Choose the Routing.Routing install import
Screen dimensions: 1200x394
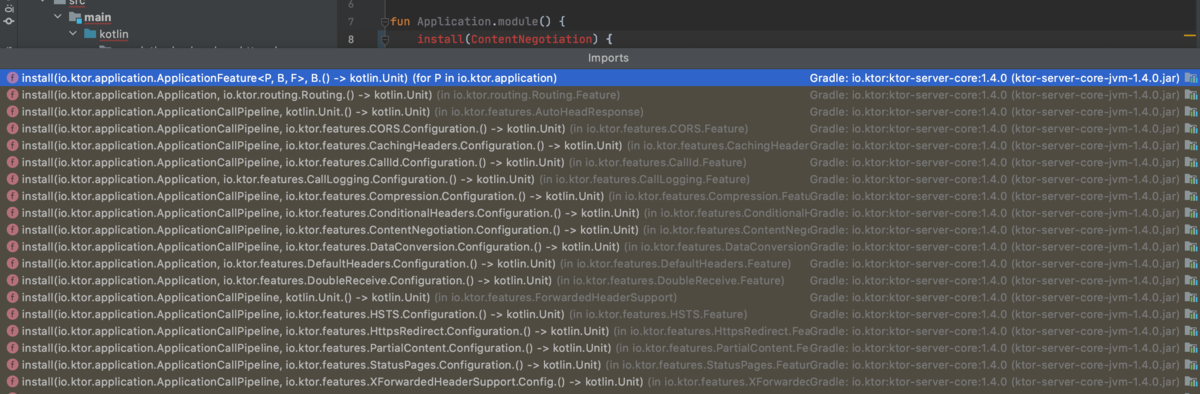coord(600,95)
